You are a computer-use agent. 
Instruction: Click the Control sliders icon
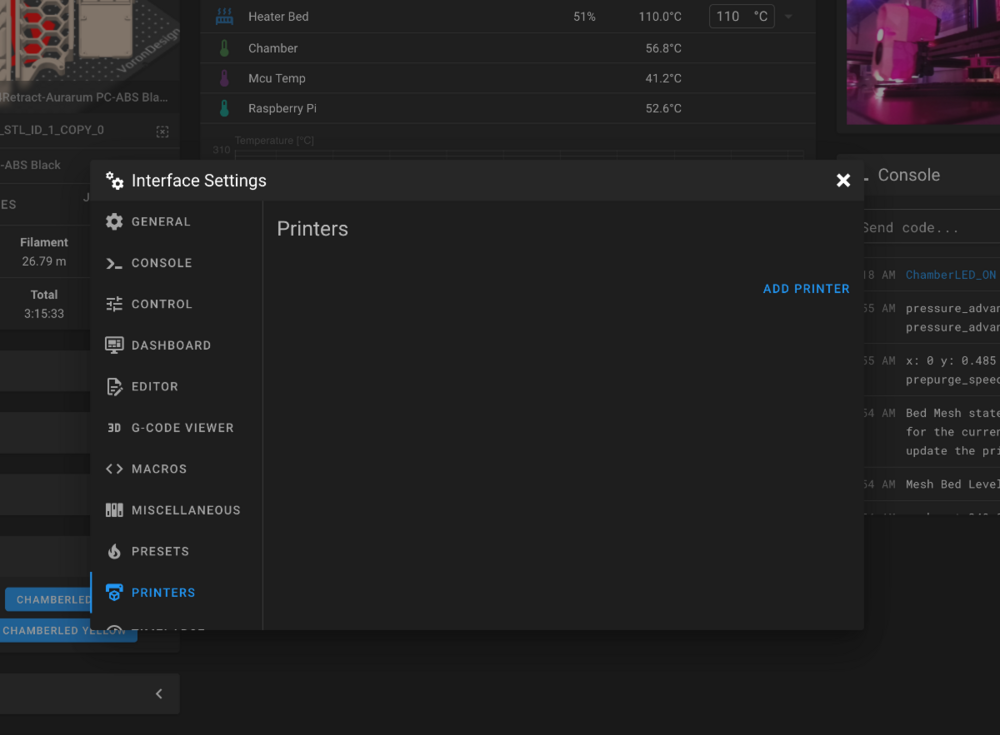pyautogui.click(x=114, y=304)
